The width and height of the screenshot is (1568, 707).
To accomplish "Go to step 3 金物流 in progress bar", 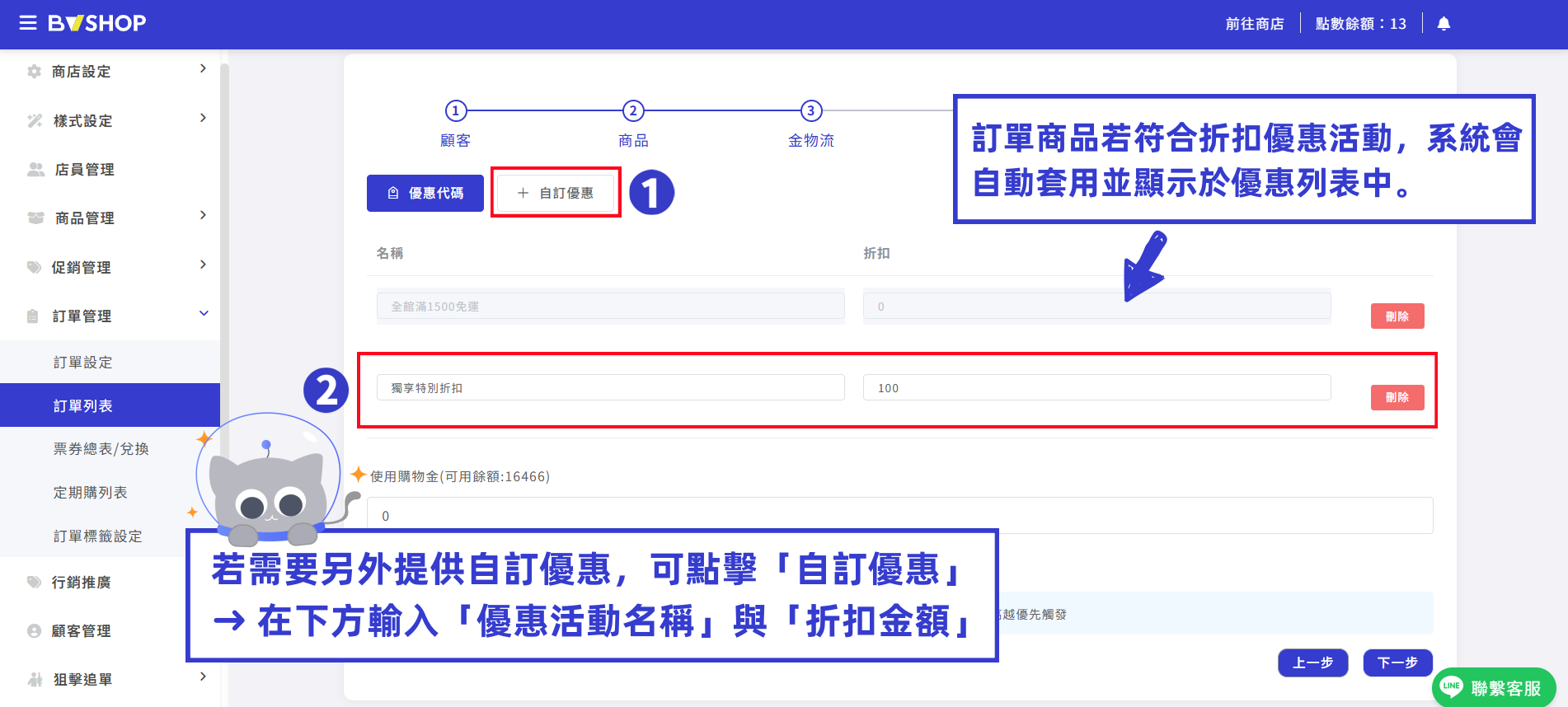I will 811,110.
